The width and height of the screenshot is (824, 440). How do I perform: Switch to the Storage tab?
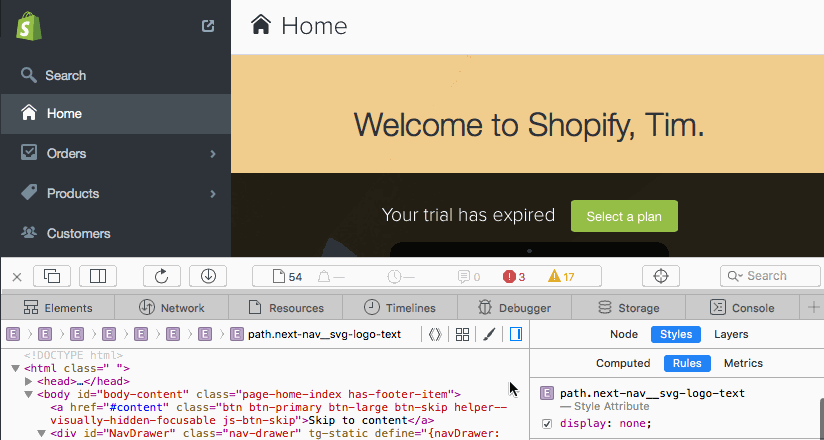[629, 308]
